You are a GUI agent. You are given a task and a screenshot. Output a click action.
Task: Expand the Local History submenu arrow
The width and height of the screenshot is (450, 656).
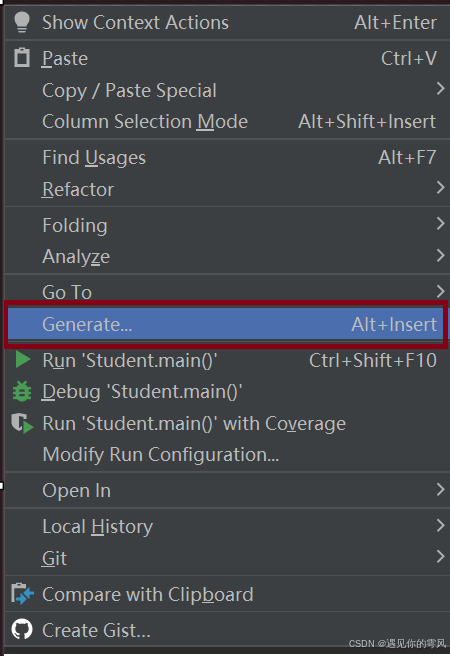[x=440, y=525]
